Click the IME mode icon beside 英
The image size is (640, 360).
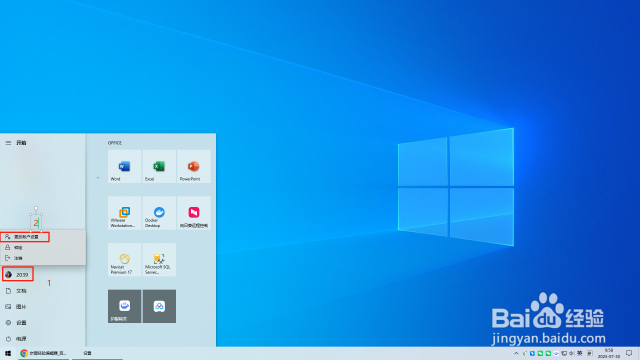tap(590, 353)
